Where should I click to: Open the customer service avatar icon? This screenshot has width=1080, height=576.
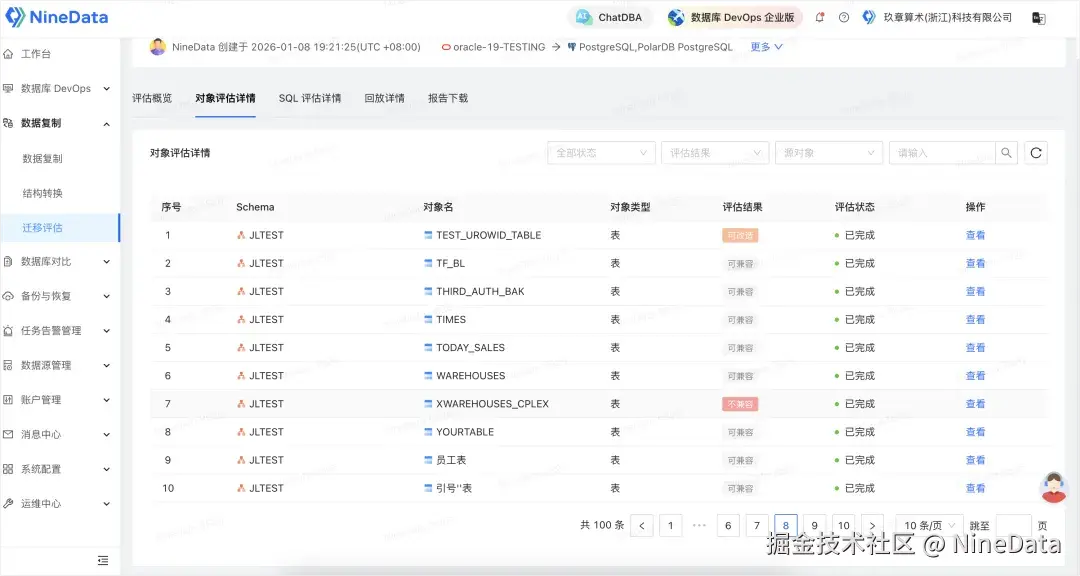point(1053,487)
